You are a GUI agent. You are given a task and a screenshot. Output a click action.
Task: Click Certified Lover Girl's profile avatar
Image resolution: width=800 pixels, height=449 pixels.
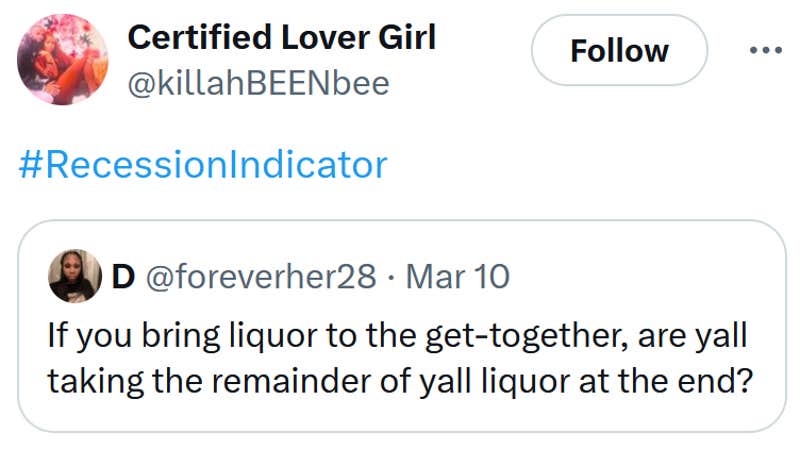click(61, 60)
